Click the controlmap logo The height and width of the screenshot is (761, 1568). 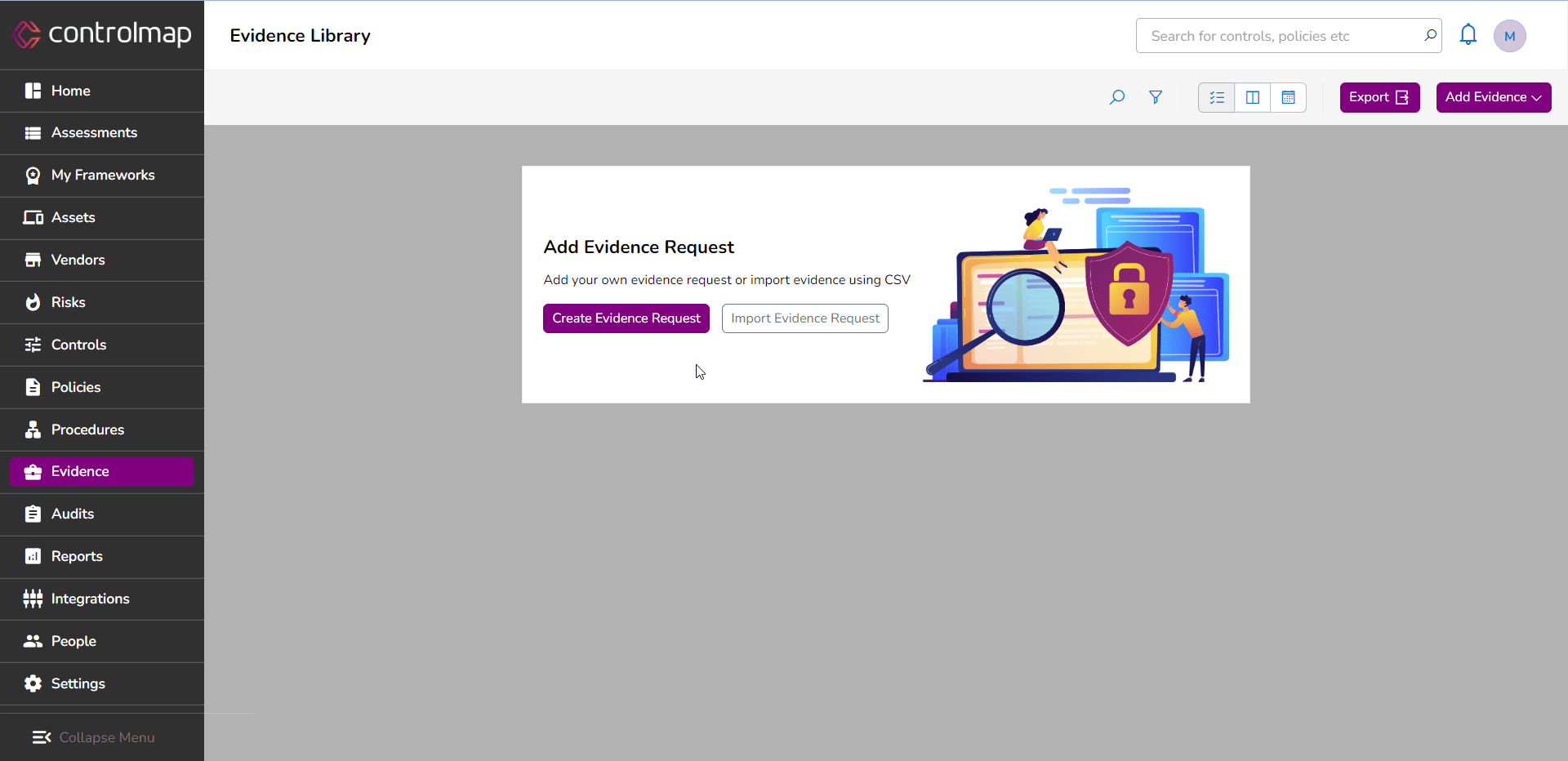(101, 34)
